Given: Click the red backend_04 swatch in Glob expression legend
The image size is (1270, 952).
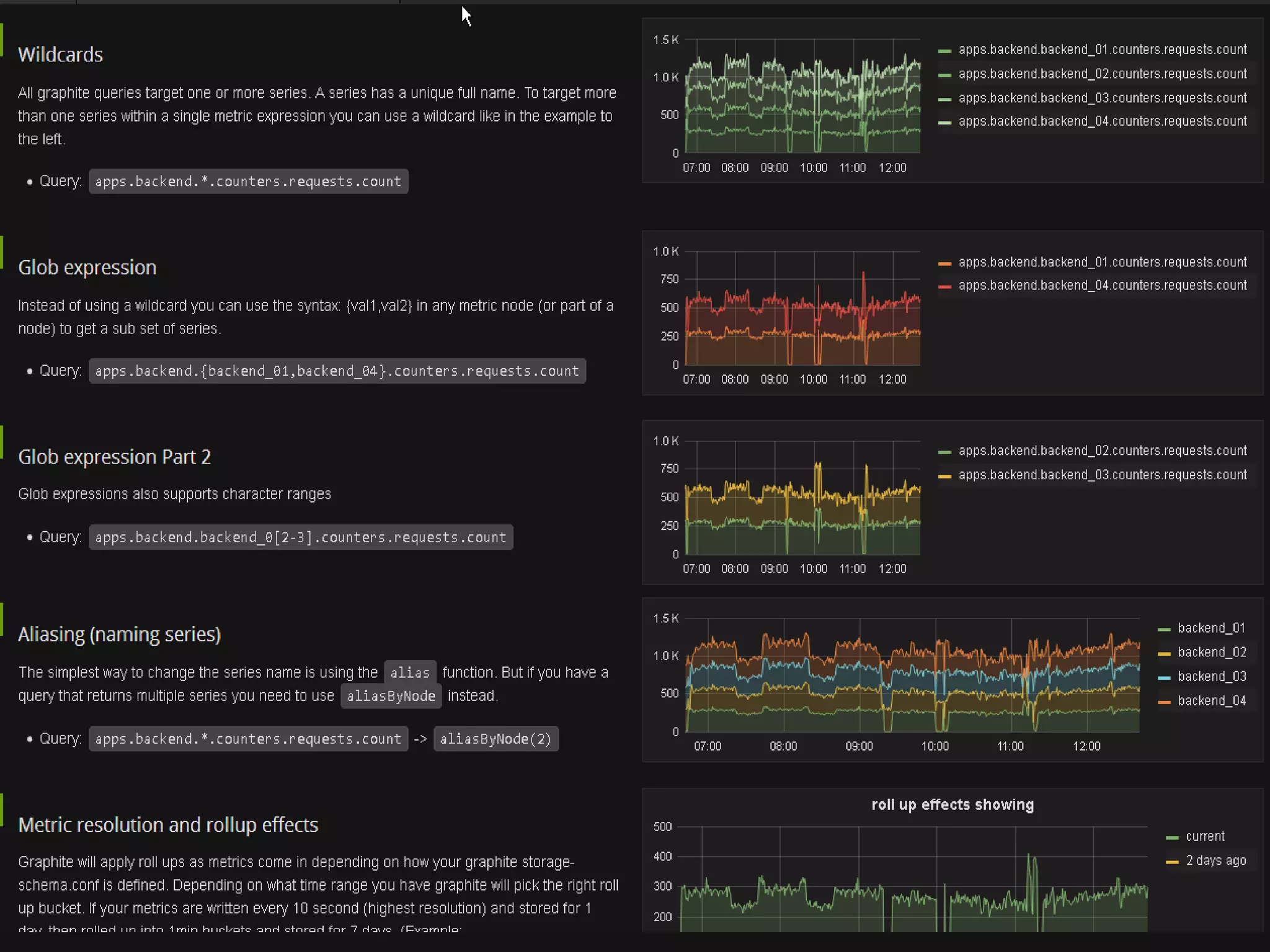Looking at the screenshot, I should click(944, 287).
